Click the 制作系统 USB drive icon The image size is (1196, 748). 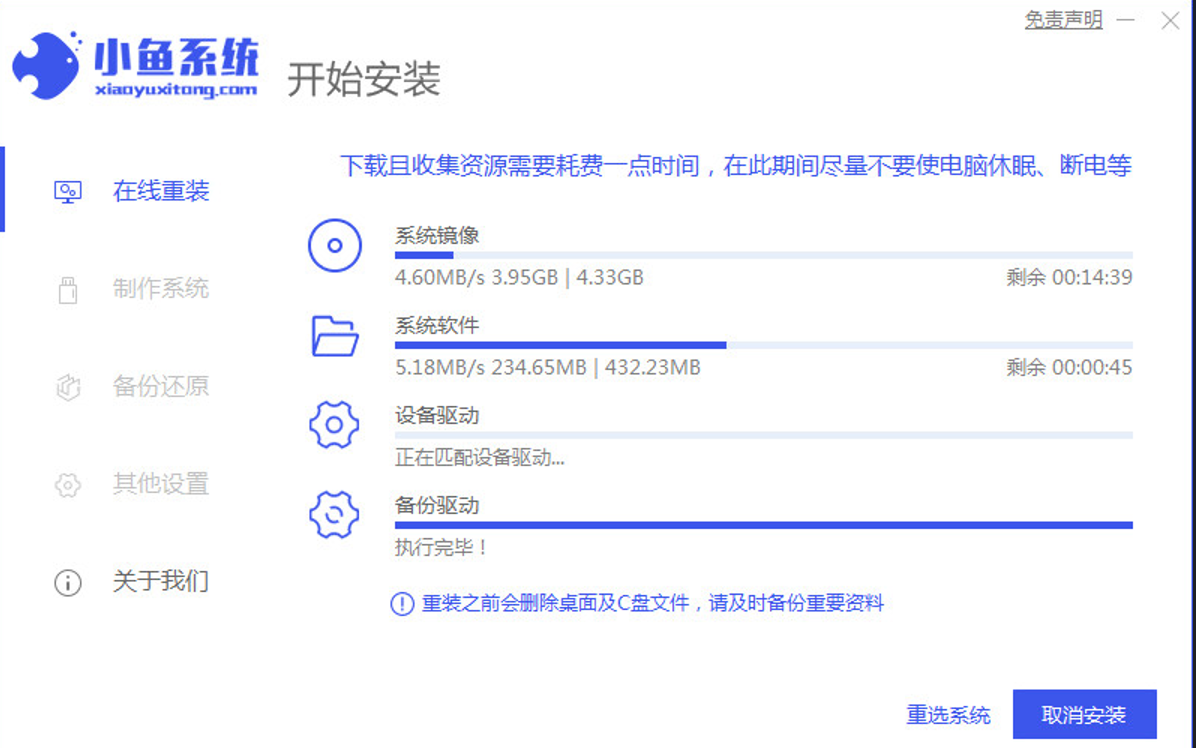click(x=67, y=290)
